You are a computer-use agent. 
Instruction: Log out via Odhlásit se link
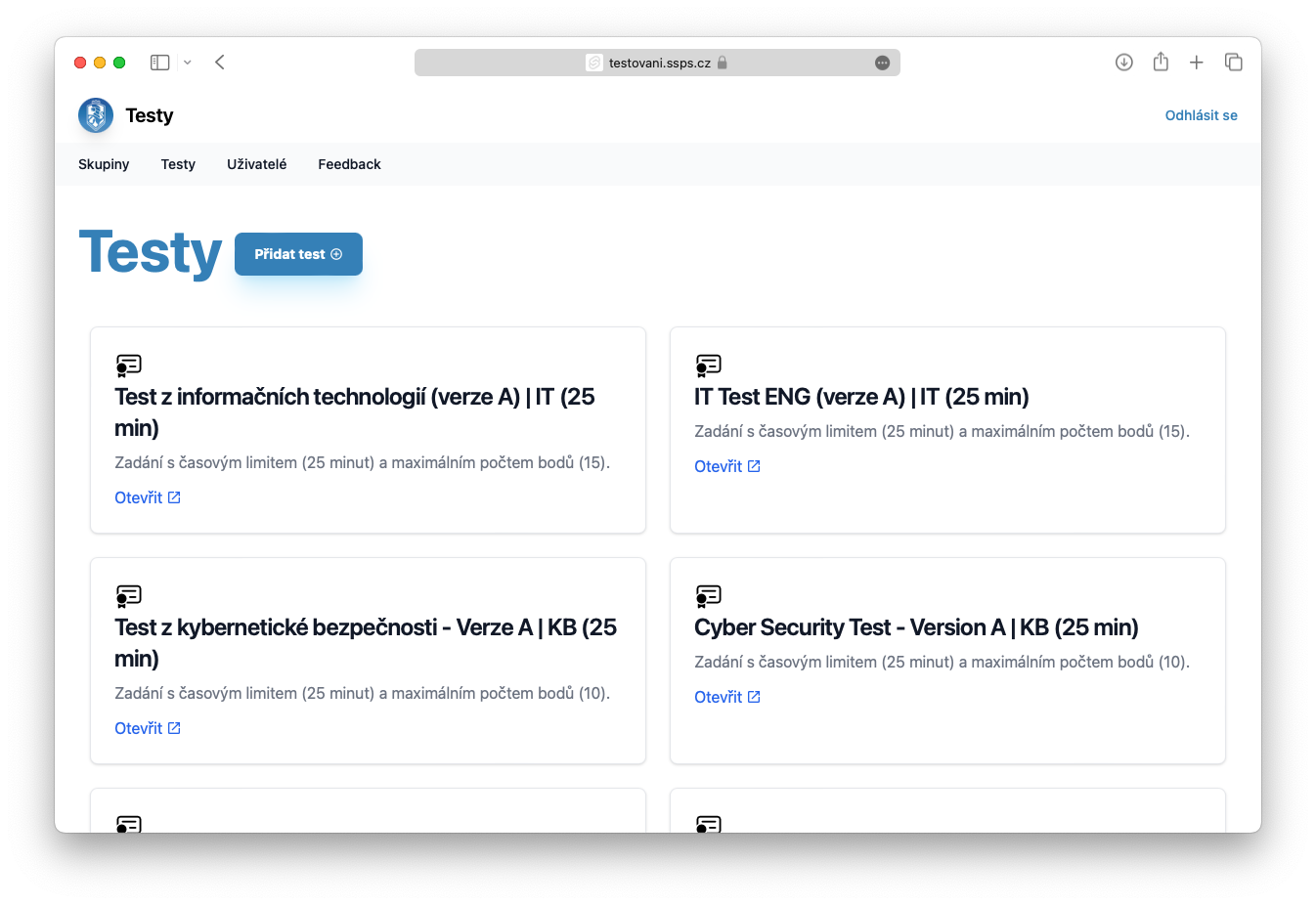1202,115
